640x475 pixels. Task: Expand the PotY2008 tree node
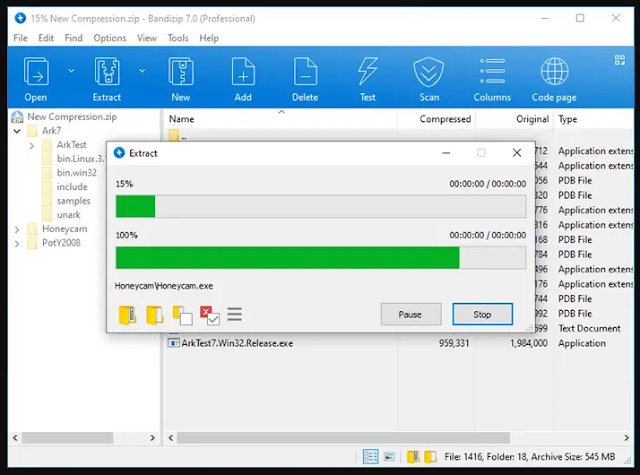point(17,244)
